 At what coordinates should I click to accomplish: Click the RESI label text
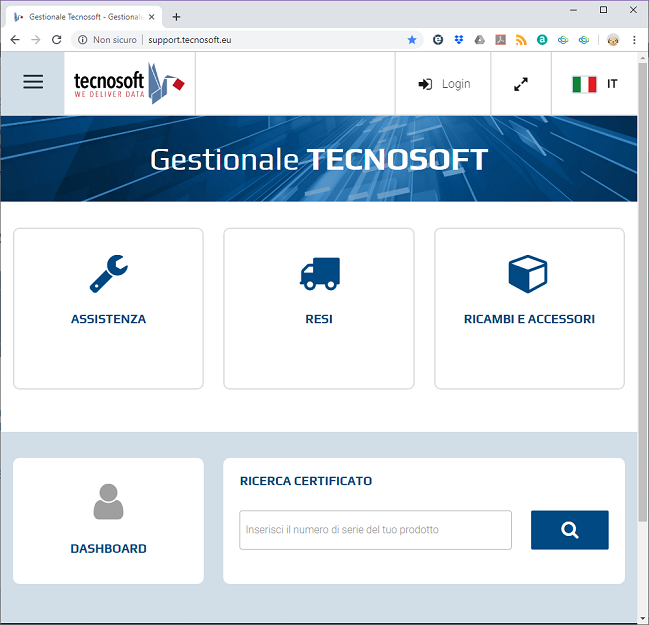(x=319, y=319)
